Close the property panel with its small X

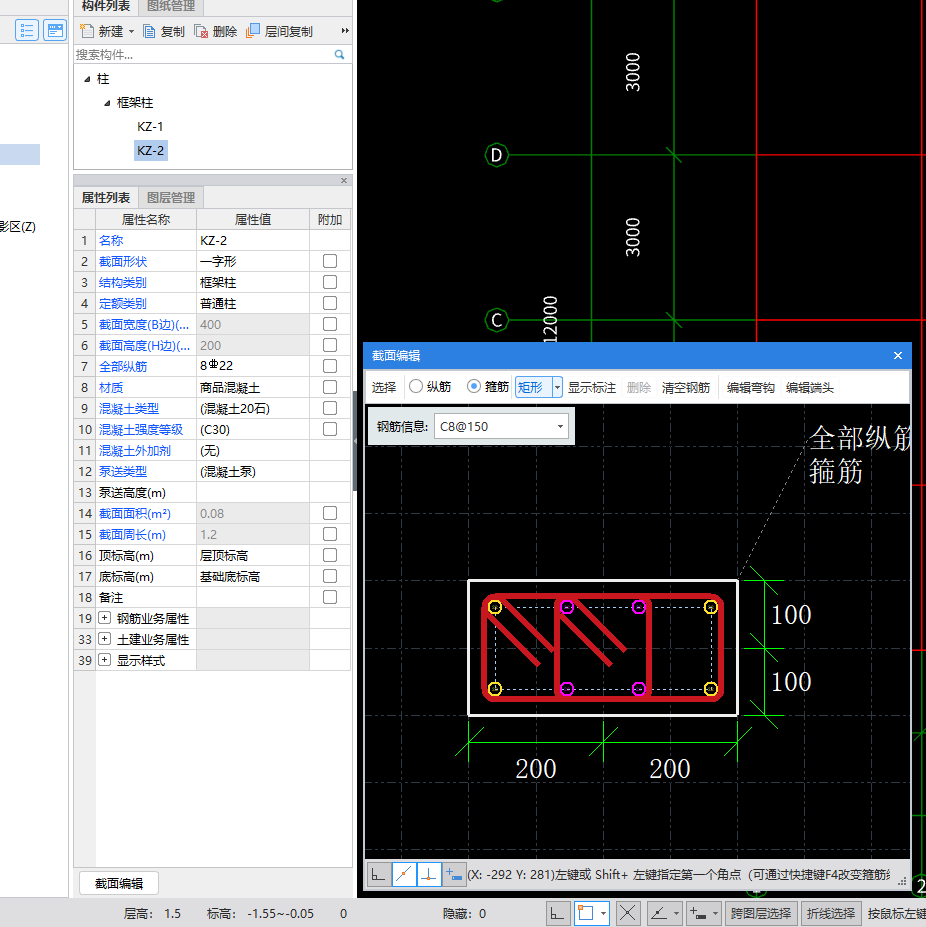tap(344, 180)
